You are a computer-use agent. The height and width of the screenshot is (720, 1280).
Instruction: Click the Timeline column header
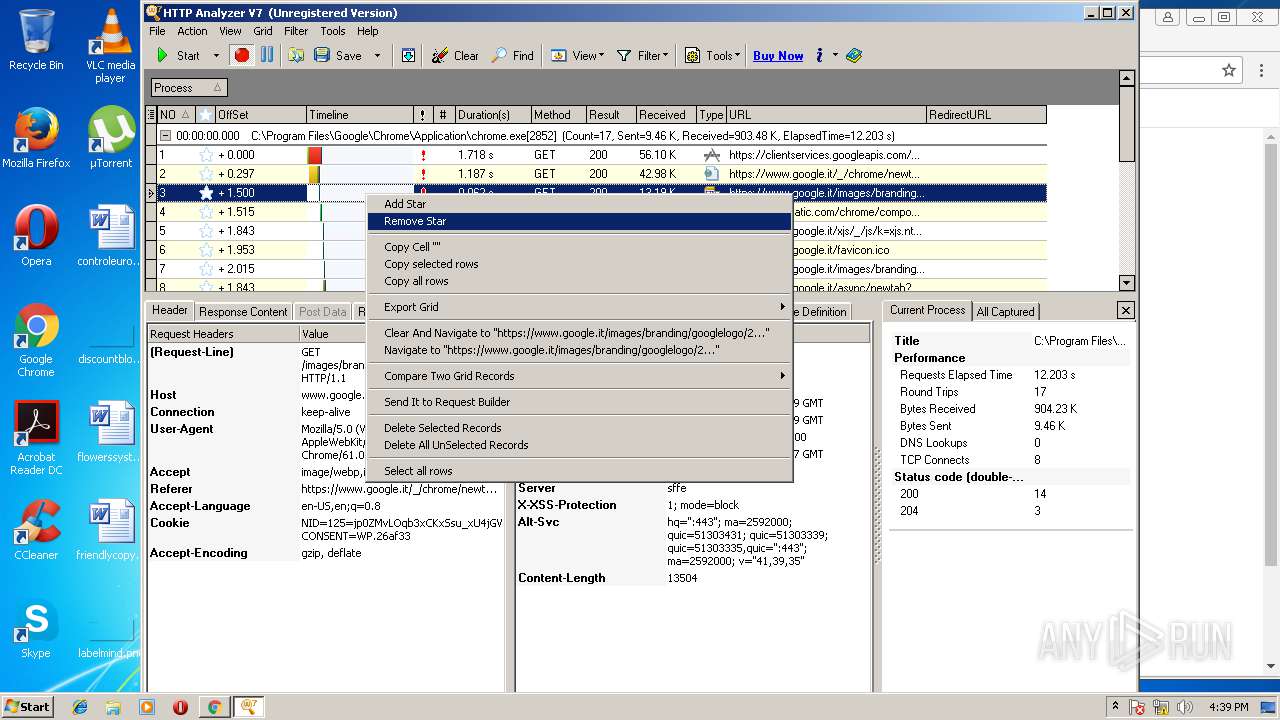(359, 115)
